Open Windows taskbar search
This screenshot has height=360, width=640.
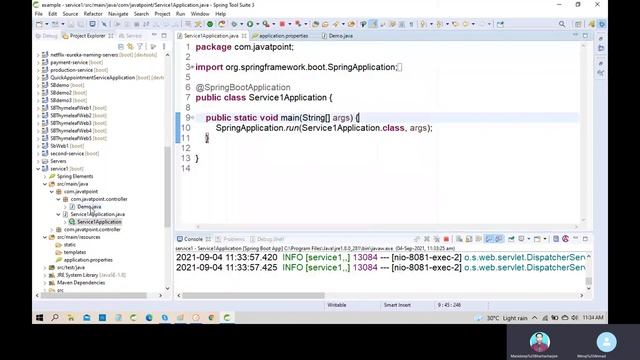coord(55,318)
